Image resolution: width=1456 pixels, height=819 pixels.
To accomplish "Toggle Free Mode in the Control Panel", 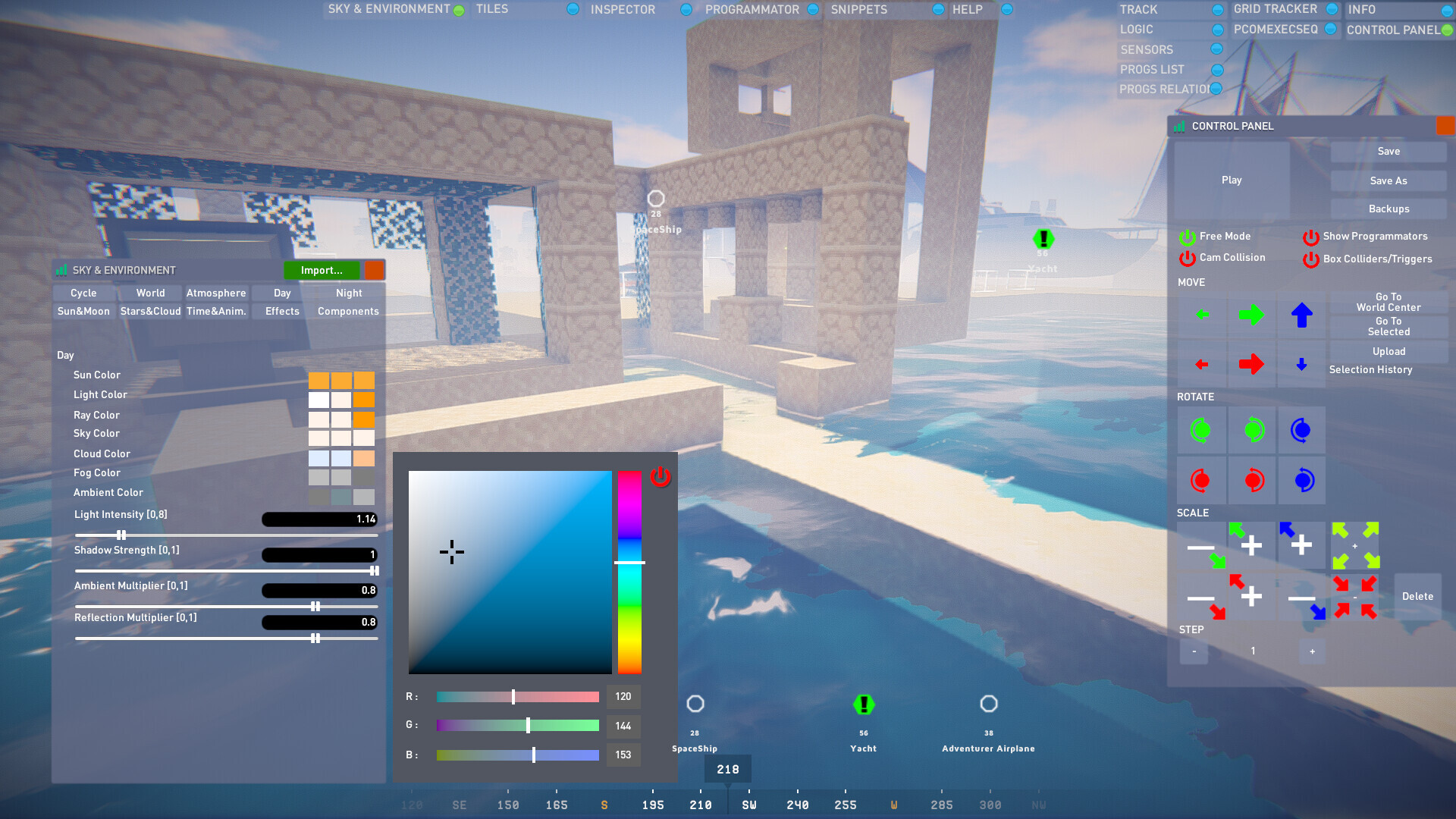I will click(1186, 236).
